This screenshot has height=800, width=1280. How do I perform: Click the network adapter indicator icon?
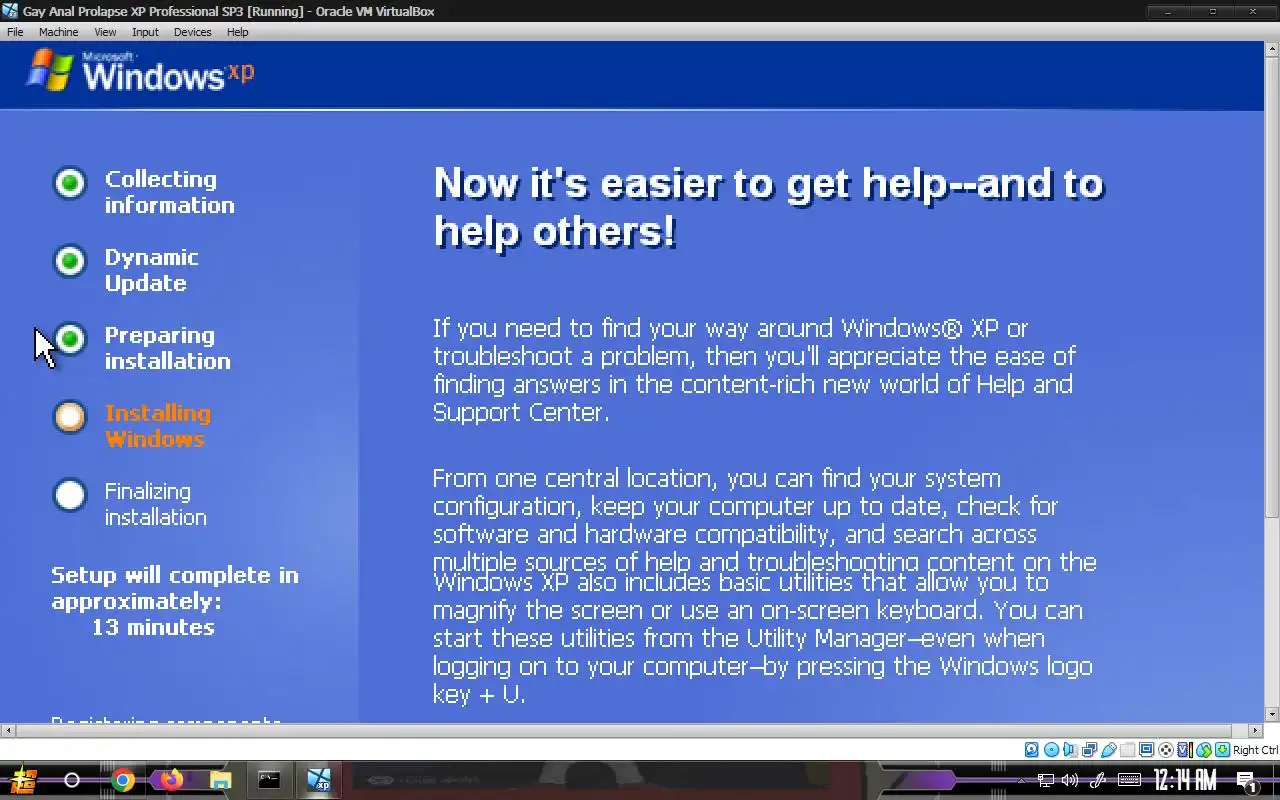[1090, 750]
